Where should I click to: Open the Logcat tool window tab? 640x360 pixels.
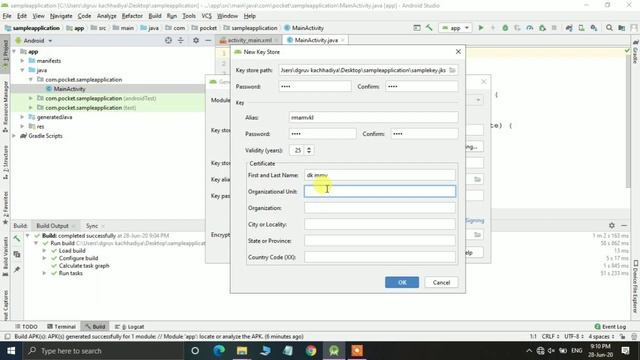(130, 327)
